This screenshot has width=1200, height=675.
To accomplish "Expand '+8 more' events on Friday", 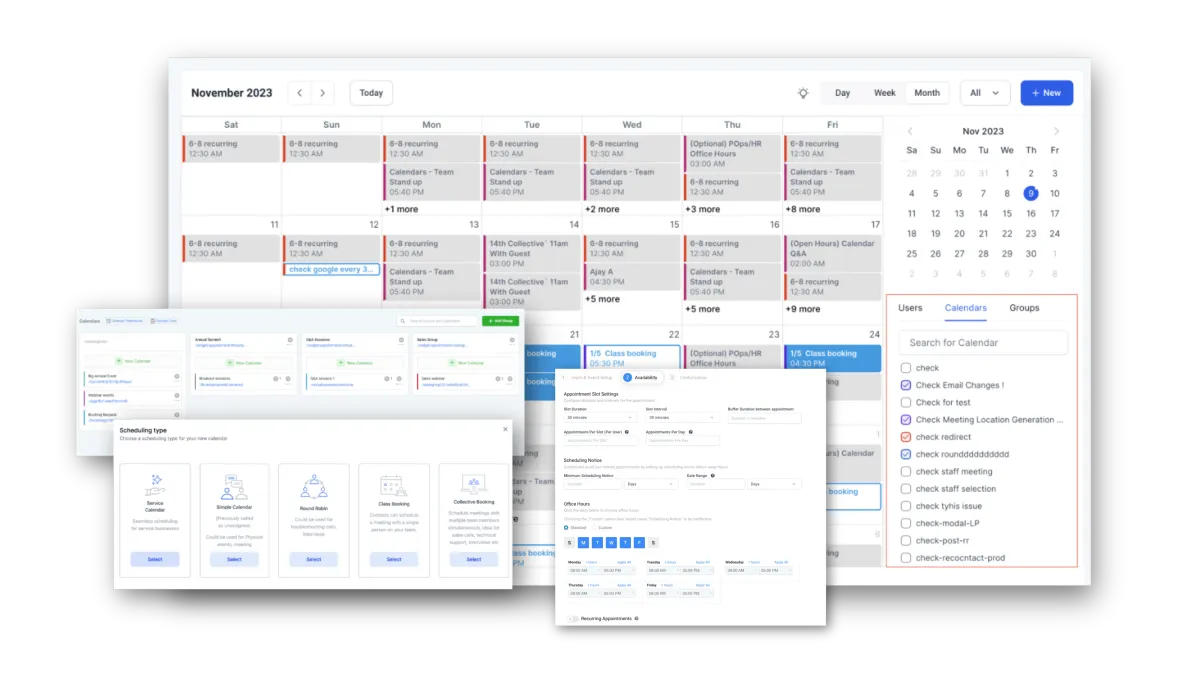I will coord(803,209).
